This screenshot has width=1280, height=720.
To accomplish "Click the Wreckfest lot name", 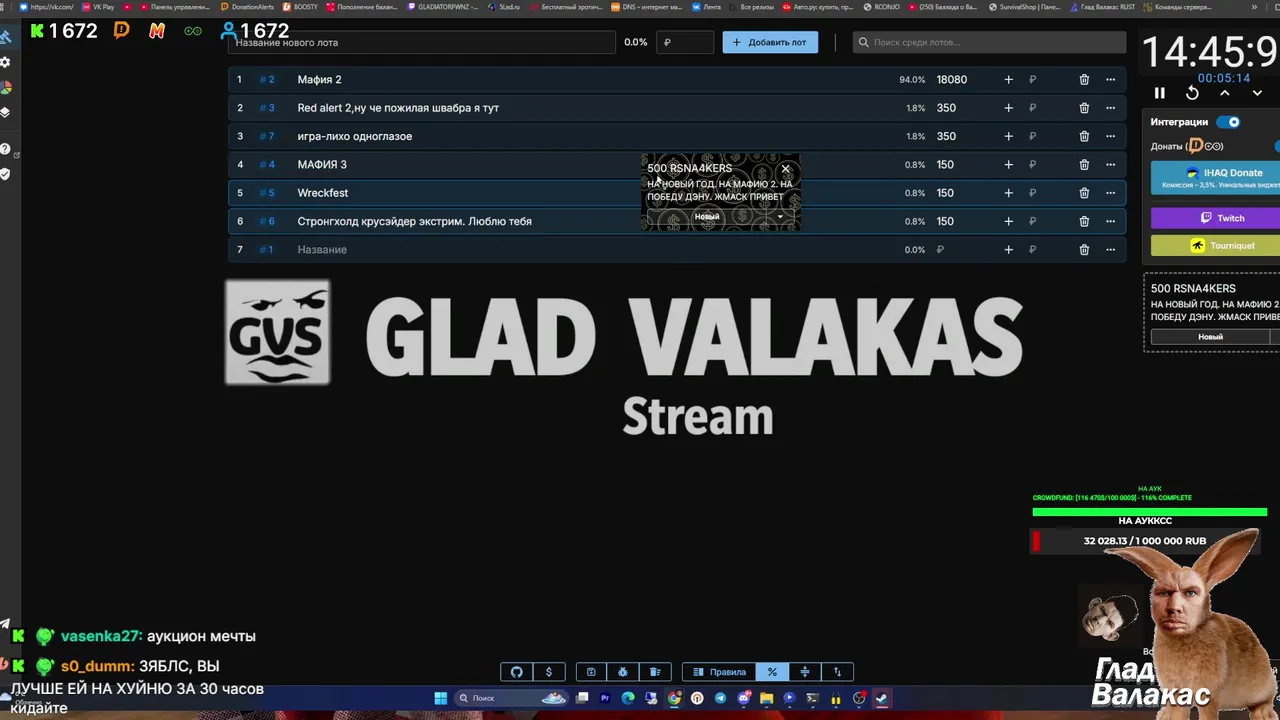I will [323, 193].
